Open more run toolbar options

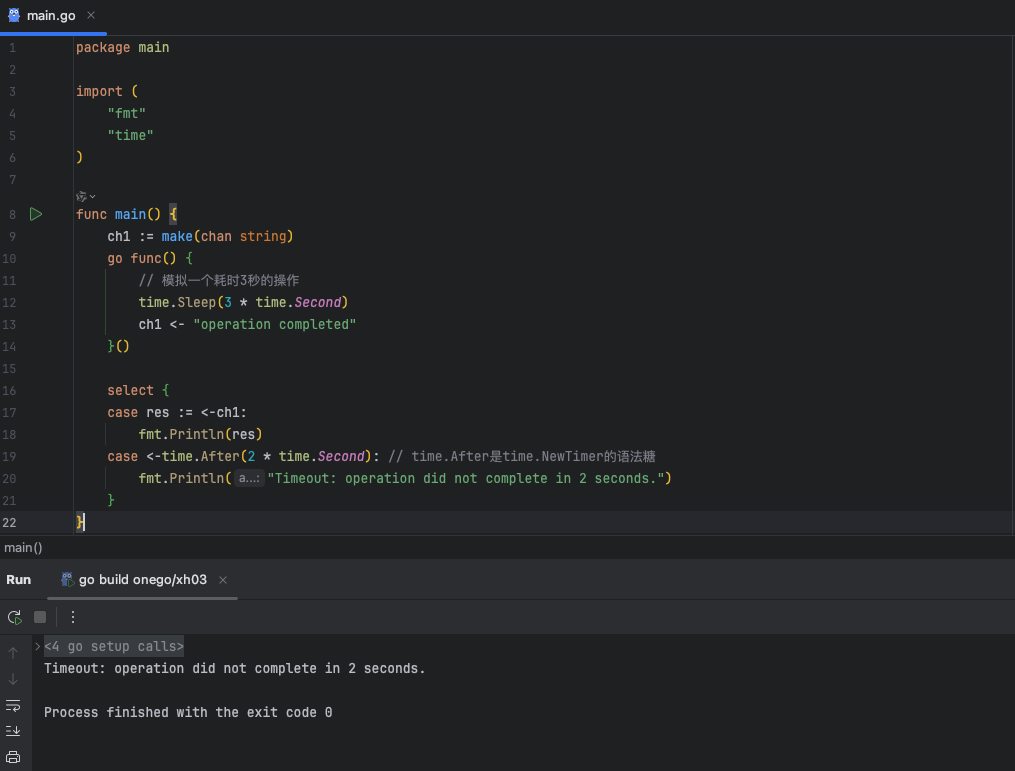pyautogui.click(x=72, y=617)
